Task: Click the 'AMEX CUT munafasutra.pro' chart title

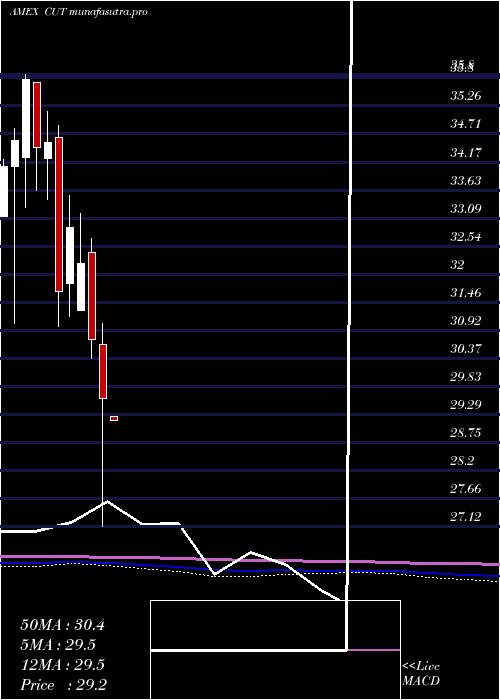Action: point(79,12)
